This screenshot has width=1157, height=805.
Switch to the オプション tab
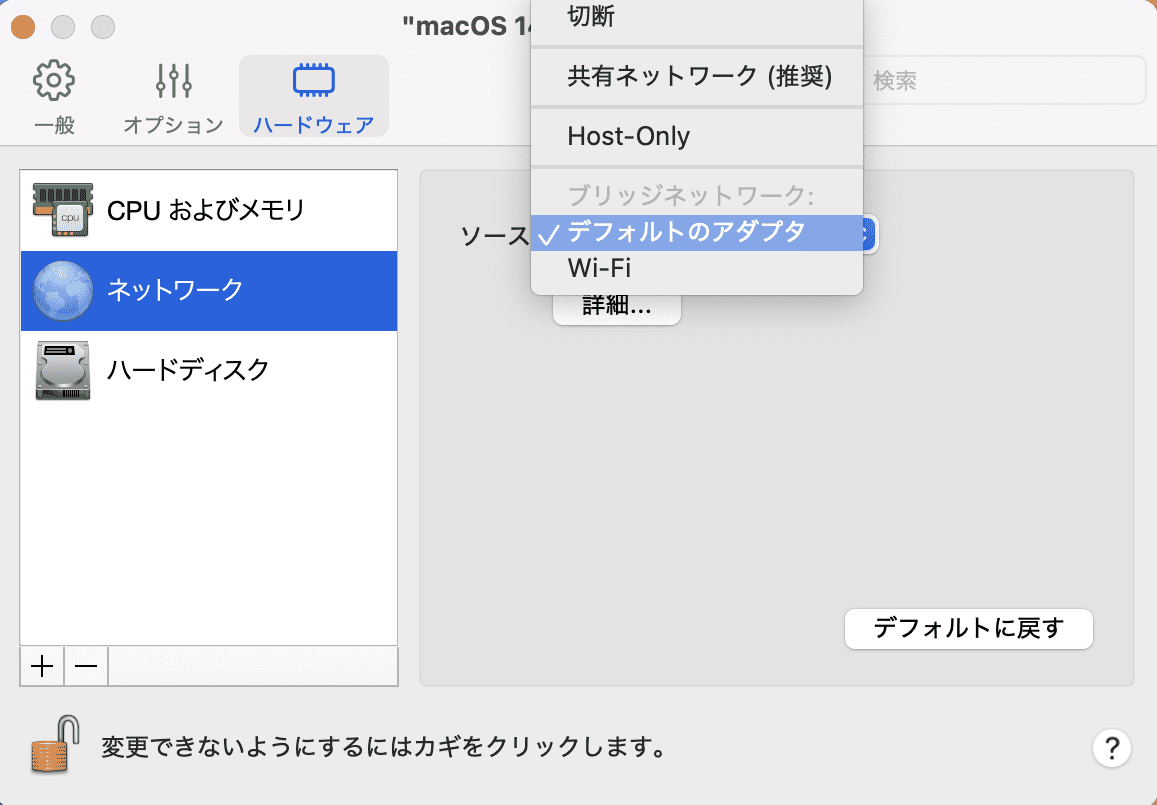(x=173, y=98)
